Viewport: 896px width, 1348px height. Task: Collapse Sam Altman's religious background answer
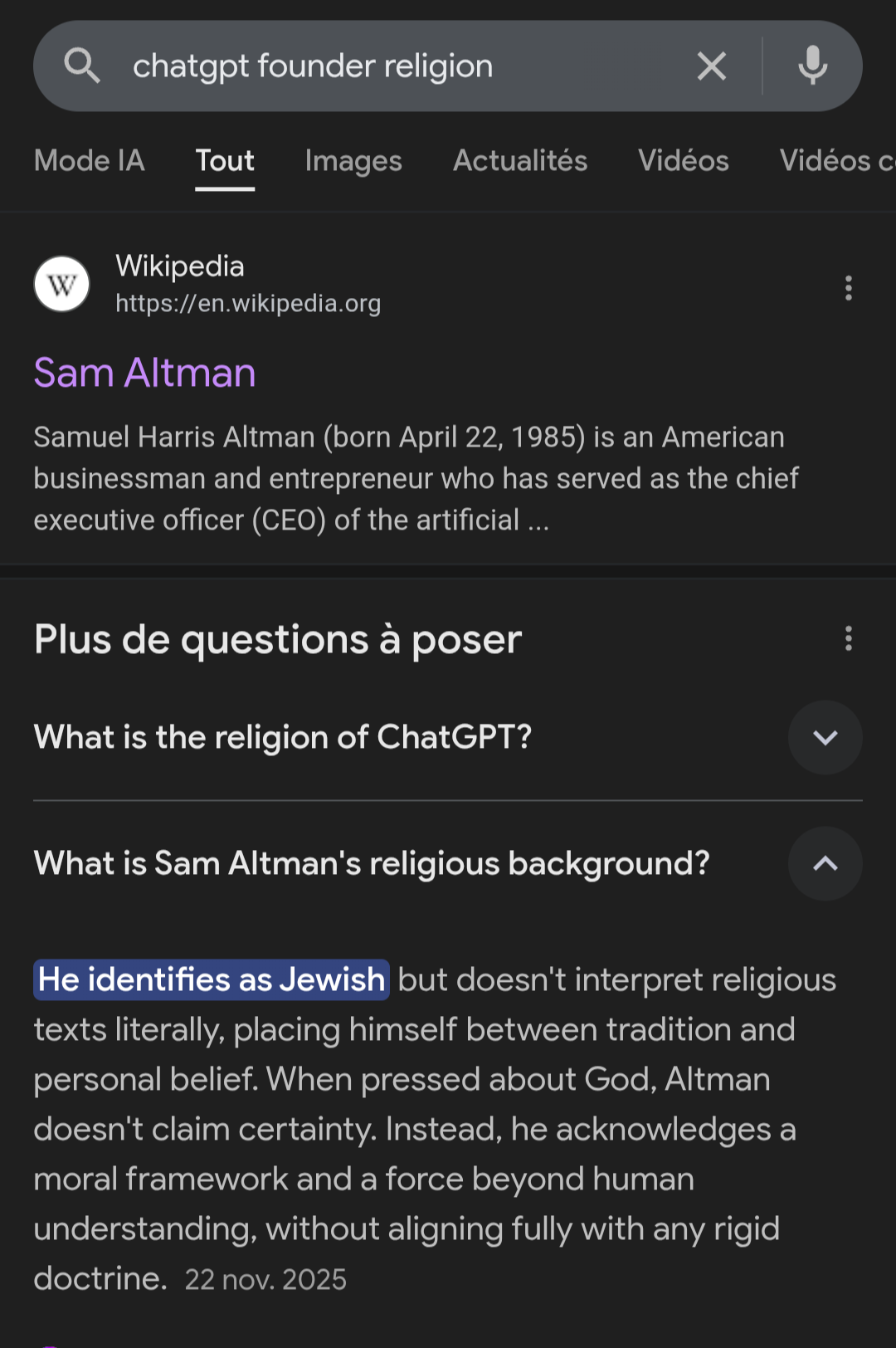coord(825,863)
